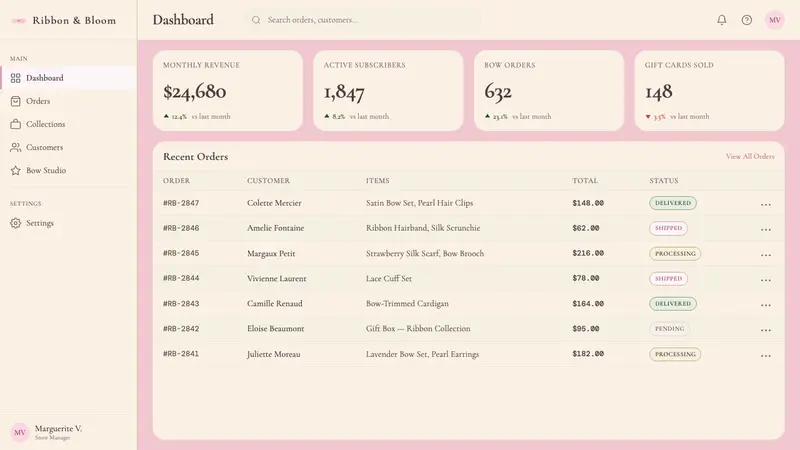Open the Settings menu item
Viewport: 800px width, 450px height.
tap(68, 223)
